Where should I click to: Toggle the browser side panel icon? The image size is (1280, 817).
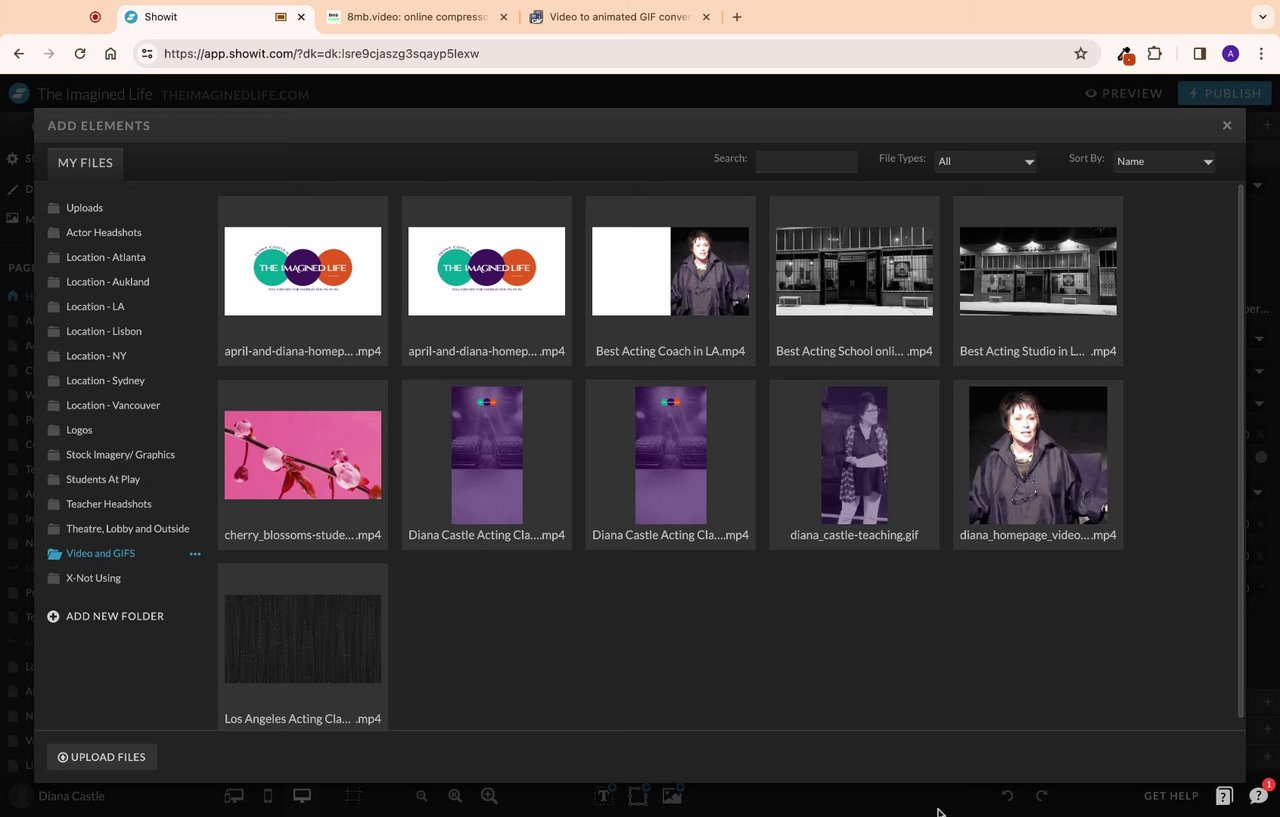tap(1199, 54)
